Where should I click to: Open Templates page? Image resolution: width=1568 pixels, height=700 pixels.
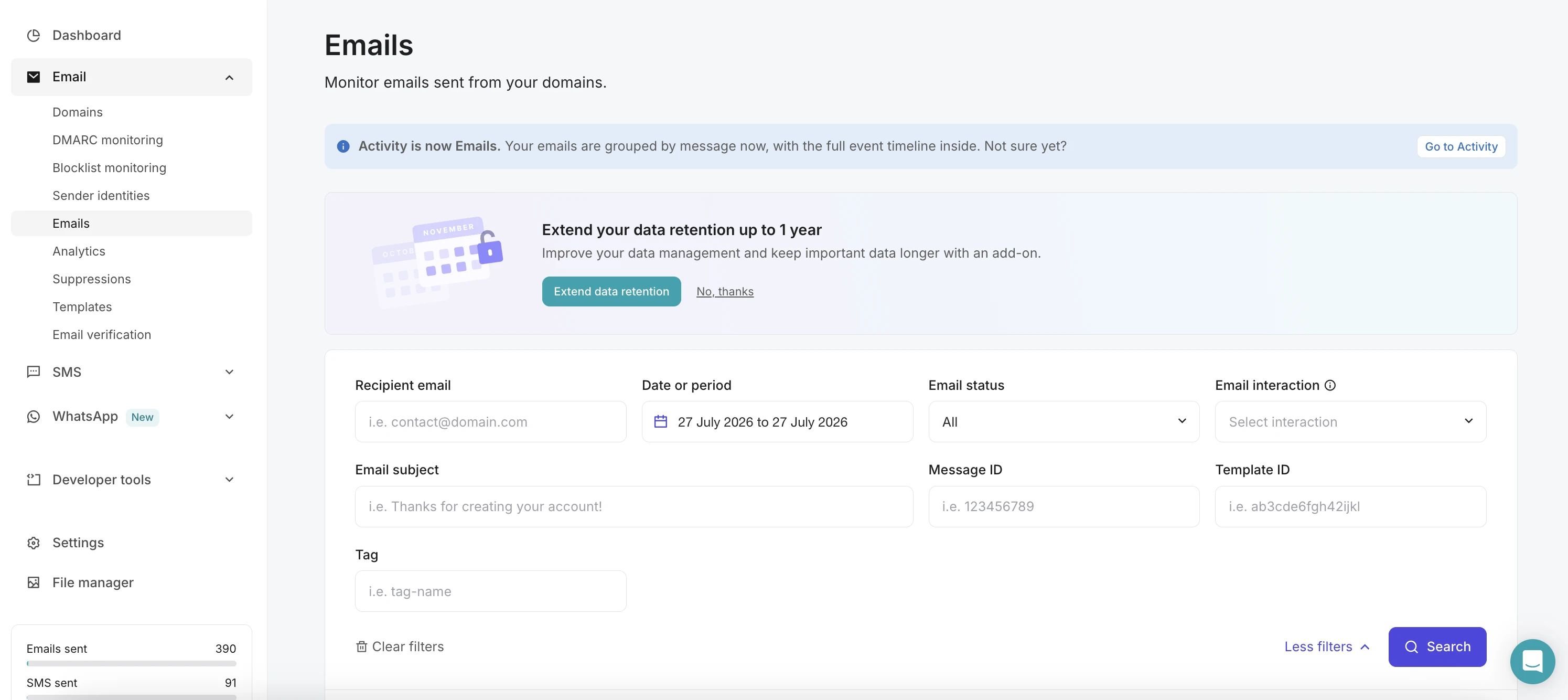(82, 307)
